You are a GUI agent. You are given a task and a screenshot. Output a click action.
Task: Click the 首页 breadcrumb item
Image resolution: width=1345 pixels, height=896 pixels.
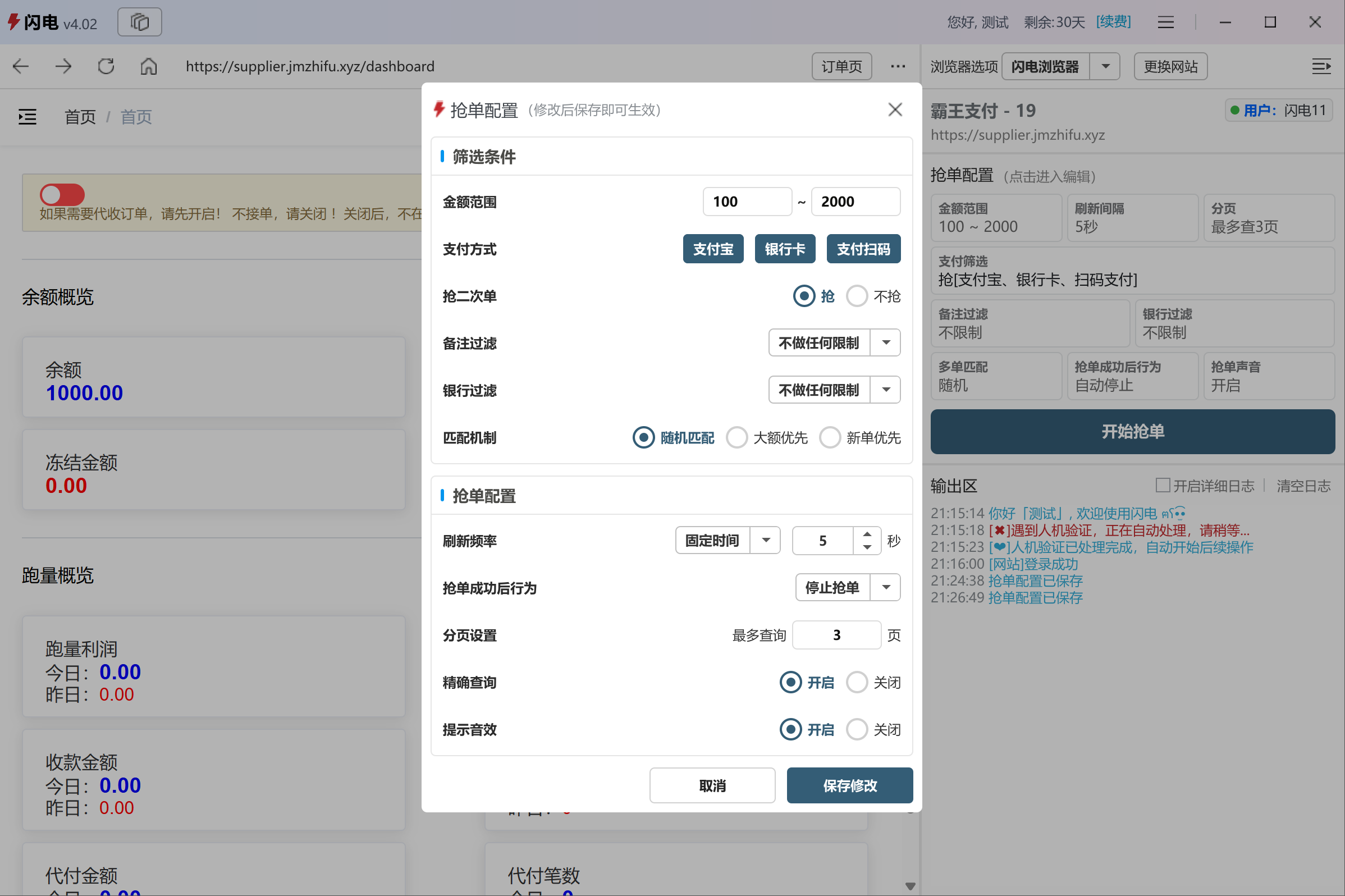79,117
